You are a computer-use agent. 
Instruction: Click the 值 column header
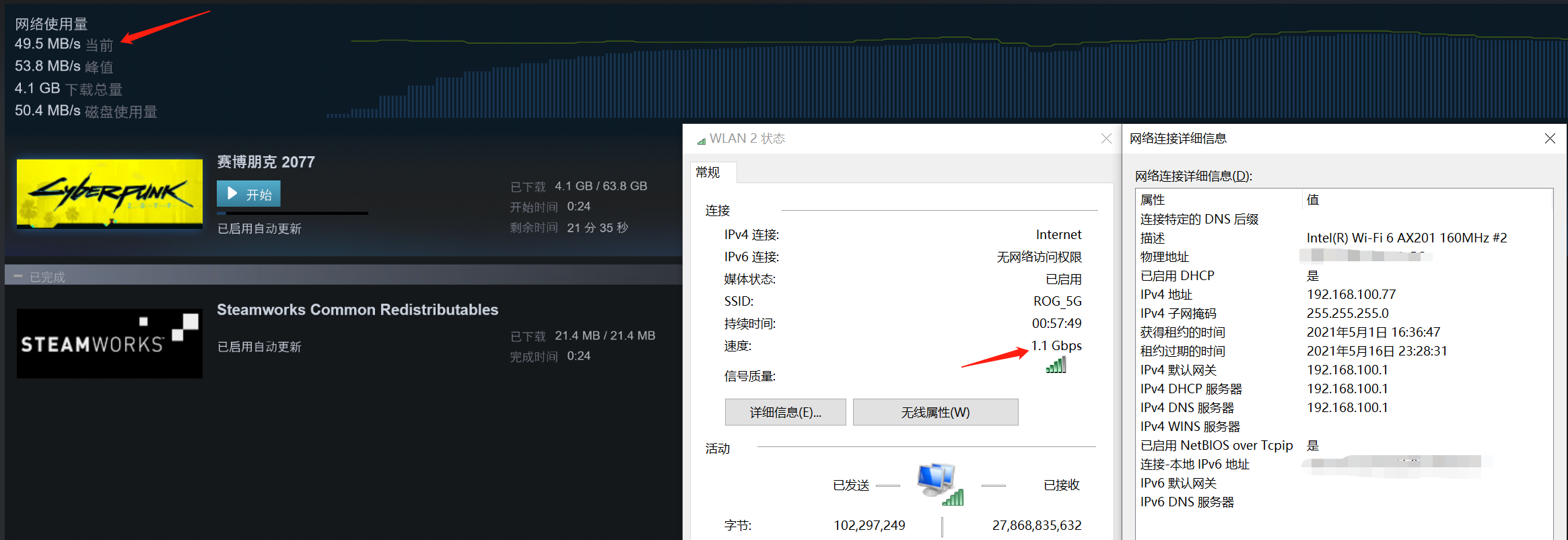1313,200
